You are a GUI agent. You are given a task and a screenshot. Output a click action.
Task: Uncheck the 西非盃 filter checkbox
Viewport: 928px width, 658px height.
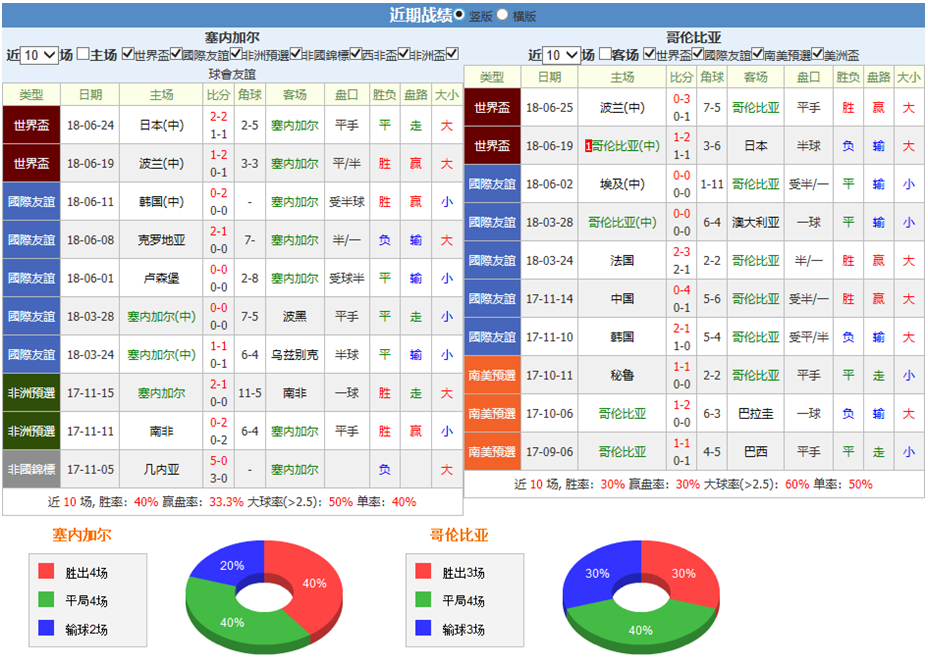click(355, 54)
